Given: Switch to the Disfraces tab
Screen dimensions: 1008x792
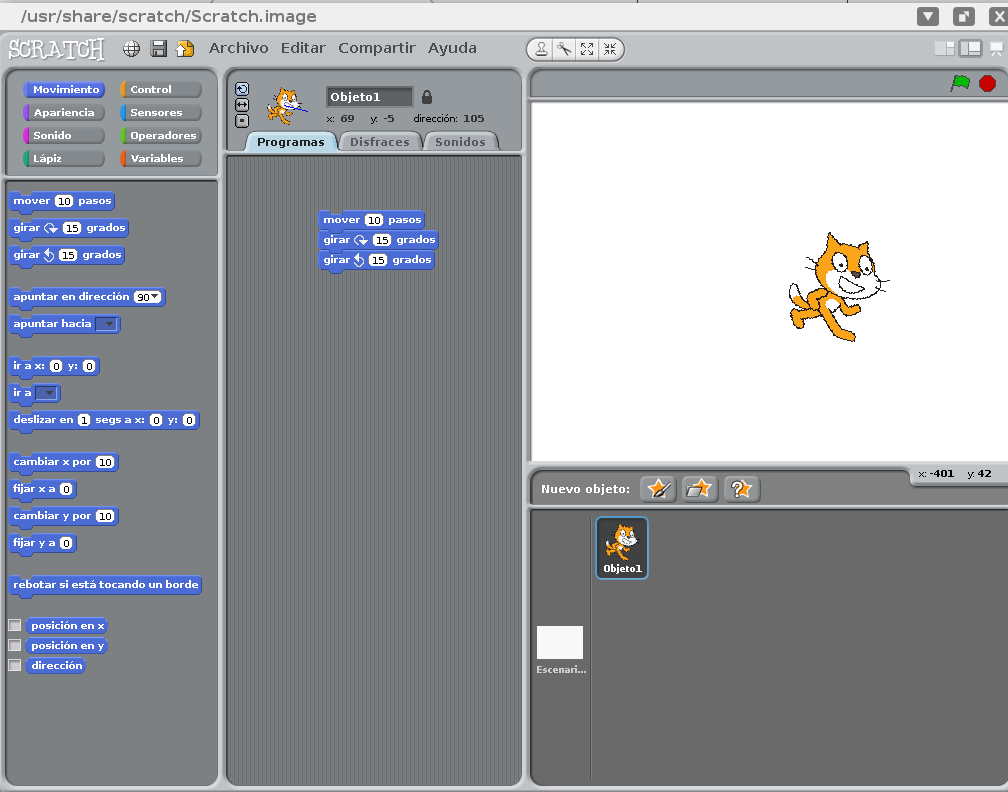Looking at the screenshot, I should pyautogui.click(x=379, y=142).
